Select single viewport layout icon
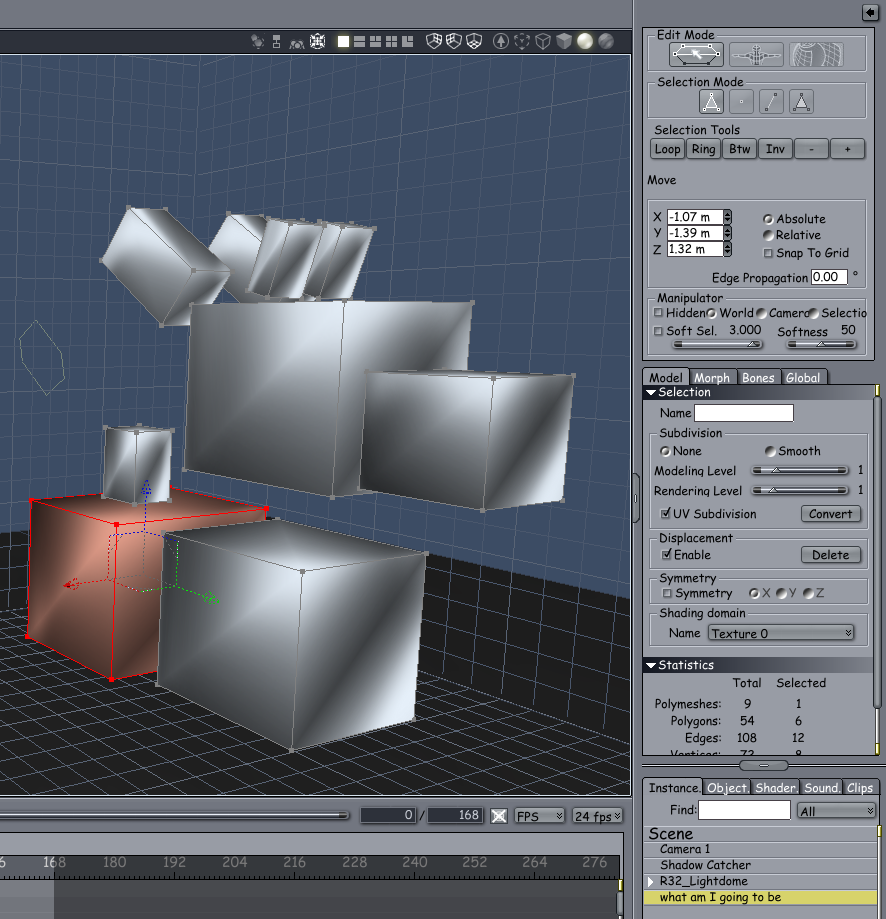This screenshot has width=886, height=919. pyautogui.click(x=343, y=42)
